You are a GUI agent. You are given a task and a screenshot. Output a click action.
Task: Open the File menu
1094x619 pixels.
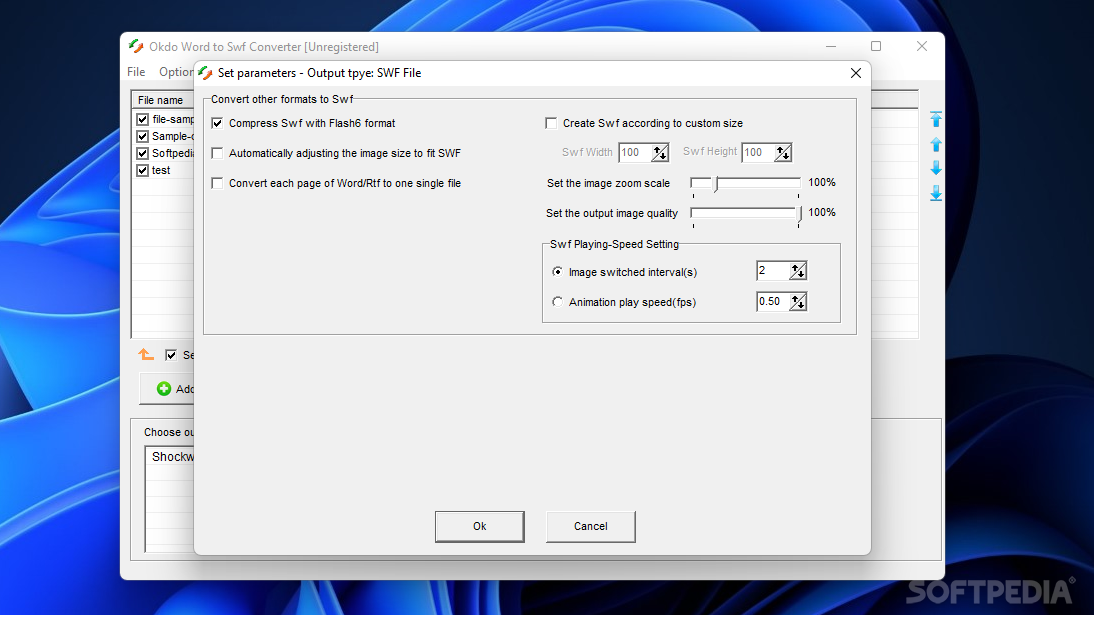(x=136, y=72)
